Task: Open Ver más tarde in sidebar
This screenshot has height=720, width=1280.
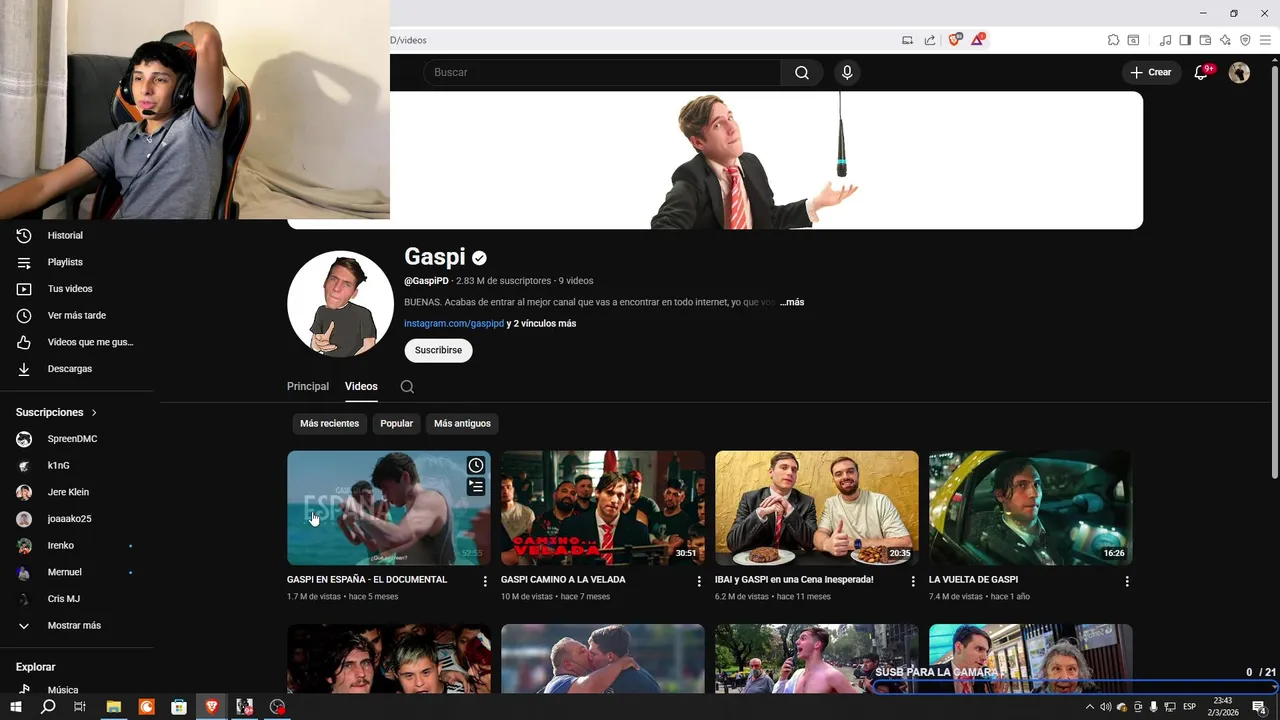Action: tap(78, 315)
